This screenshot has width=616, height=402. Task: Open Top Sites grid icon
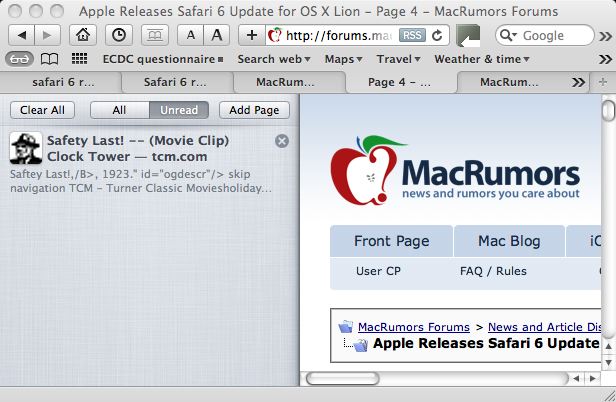click(79, 59)
